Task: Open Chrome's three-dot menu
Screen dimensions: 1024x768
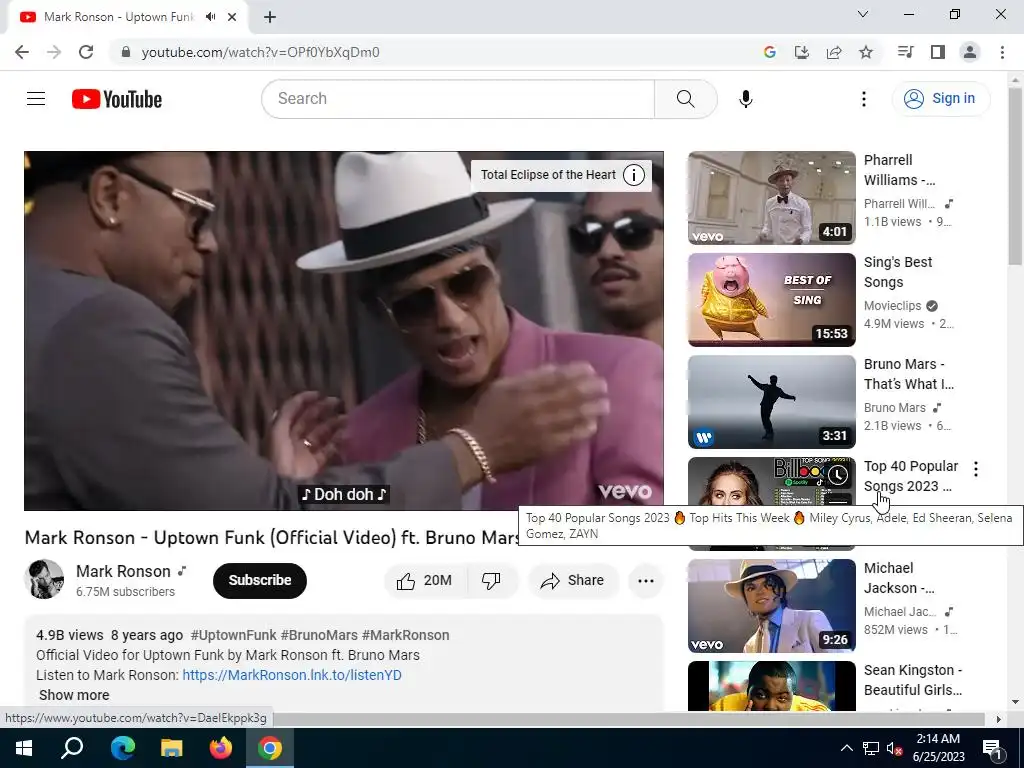Action: point(1002,52)
